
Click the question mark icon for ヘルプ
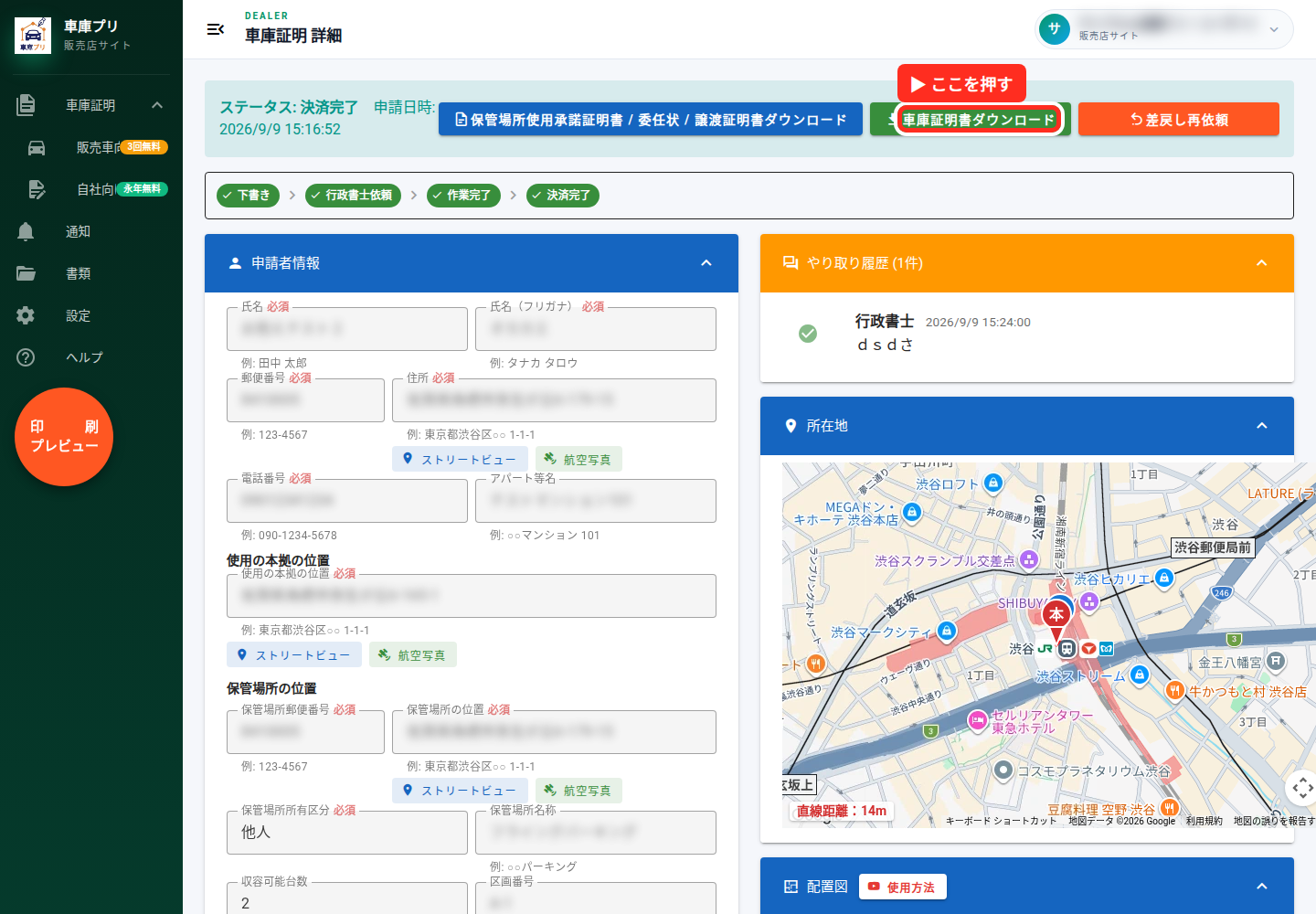pos(26,357)
